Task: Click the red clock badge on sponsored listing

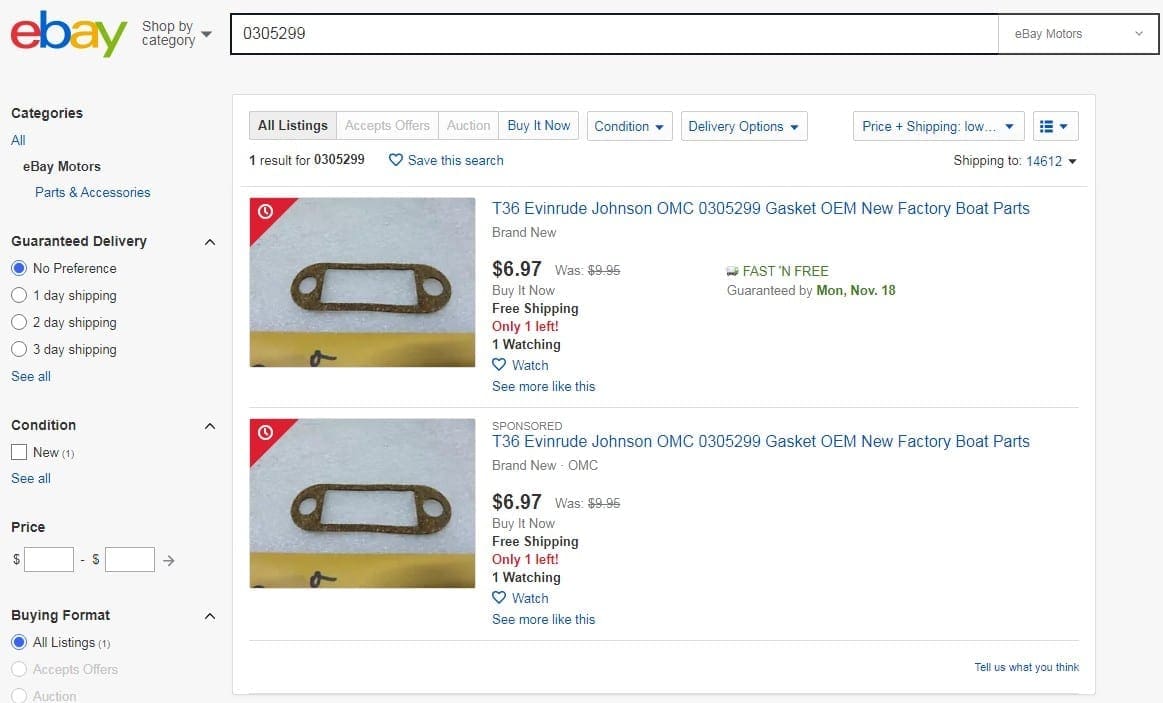Action: pyautogui.click(x=266, y=432)
